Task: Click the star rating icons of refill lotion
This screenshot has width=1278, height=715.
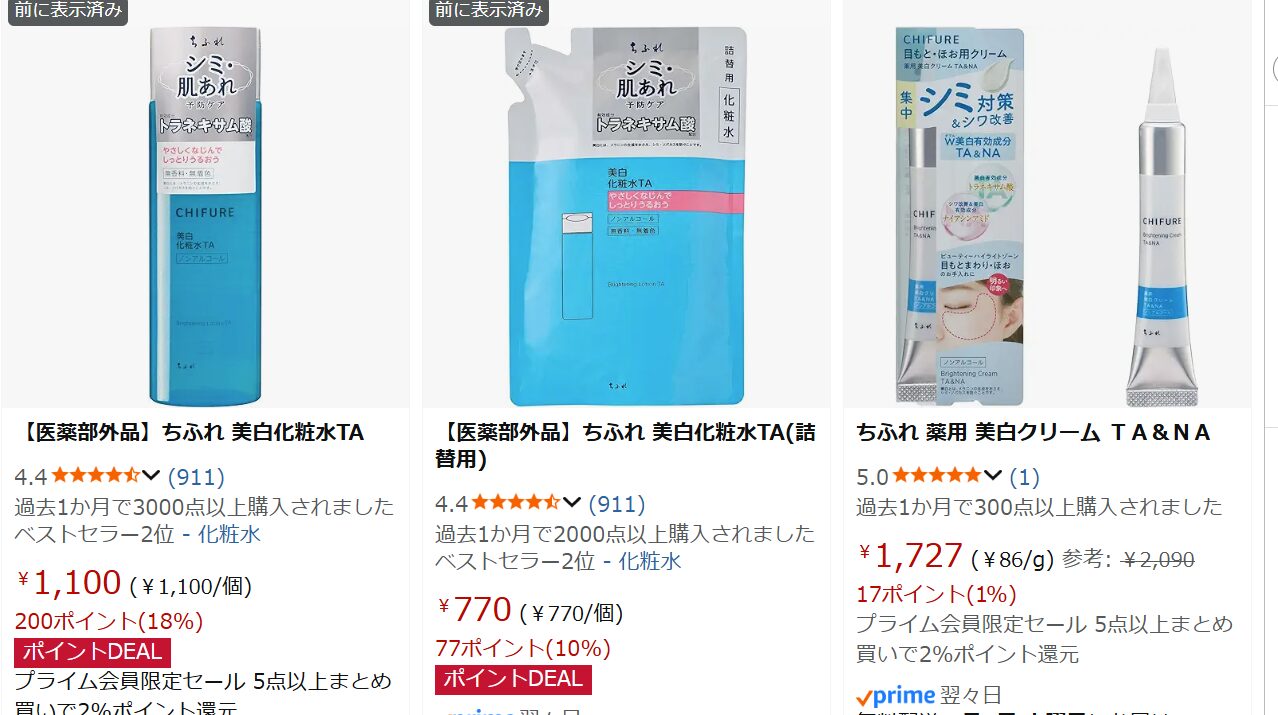Action: 515,503
